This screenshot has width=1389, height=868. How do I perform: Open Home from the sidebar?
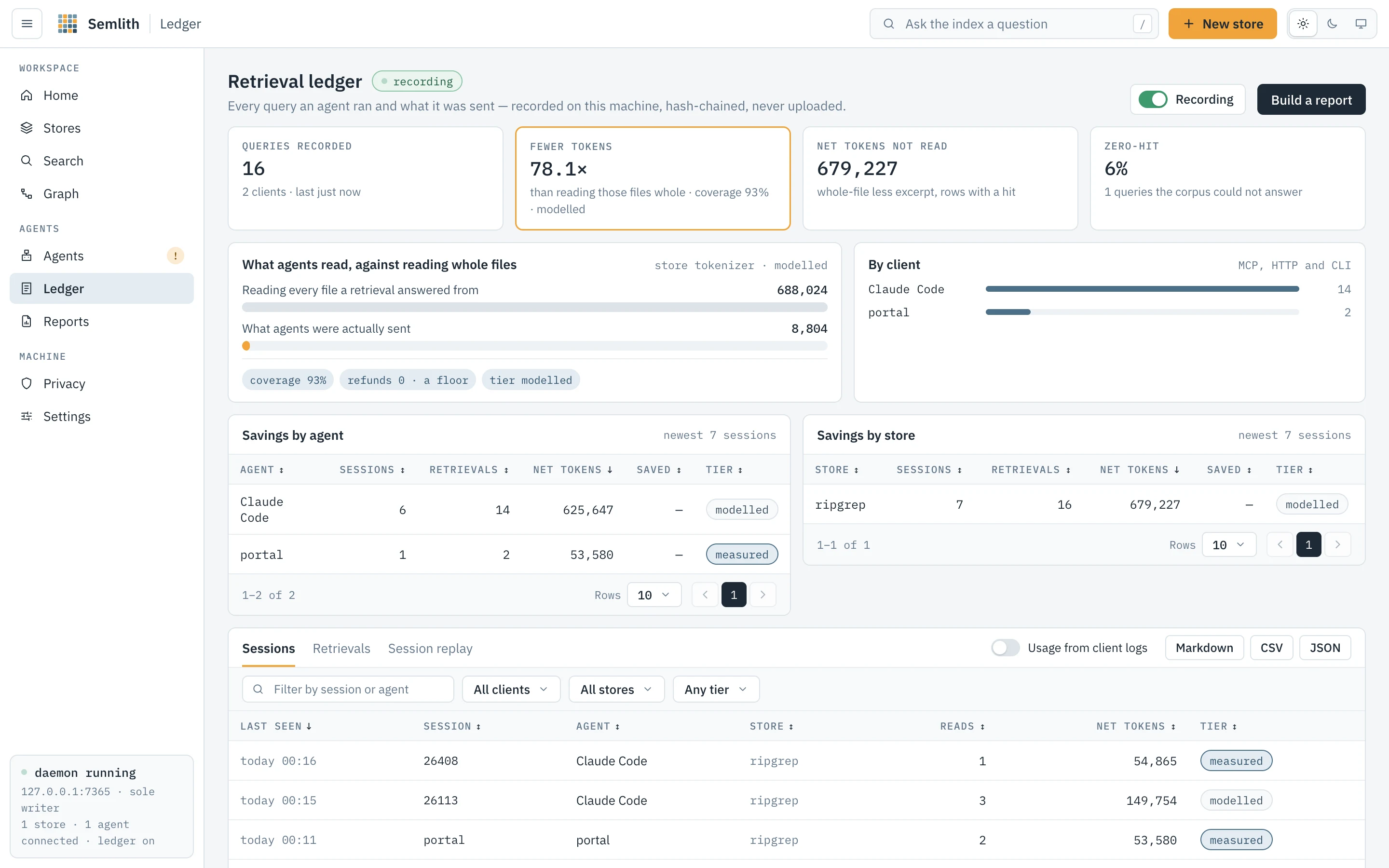click(x=102, y=95)
